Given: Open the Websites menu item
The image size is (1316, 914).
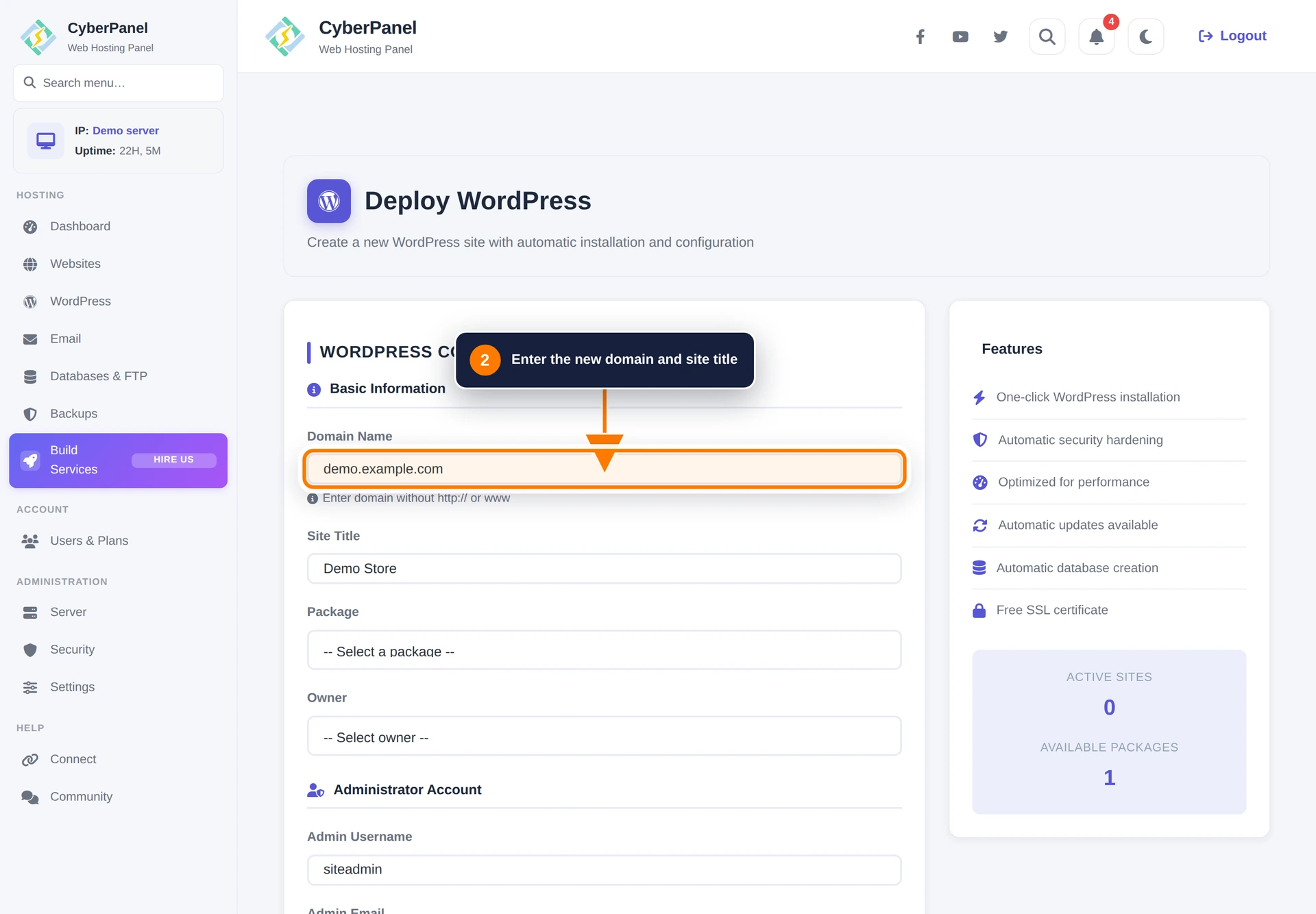Looking at the screenshot, I should [118, 264].
